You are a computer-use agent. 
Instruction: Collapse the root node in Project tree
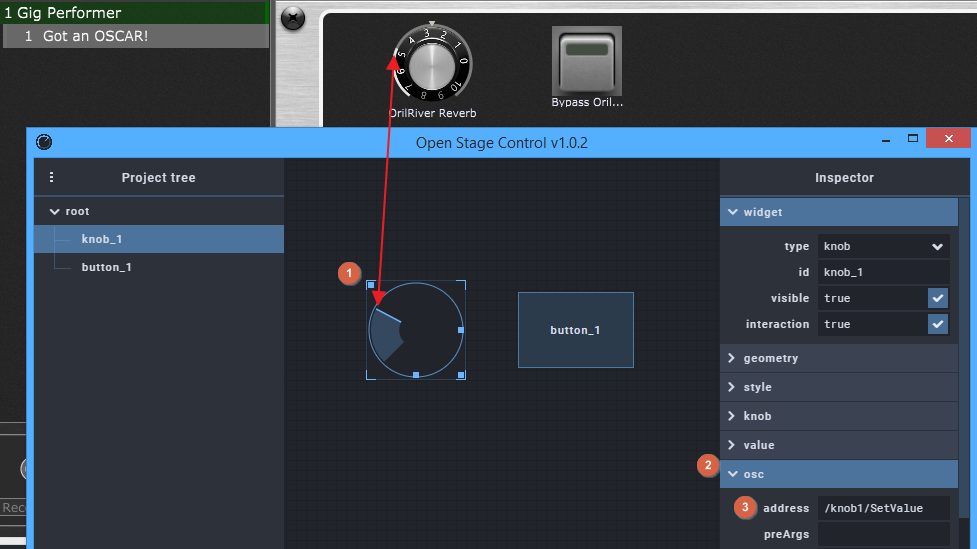(x=54, y=212)
